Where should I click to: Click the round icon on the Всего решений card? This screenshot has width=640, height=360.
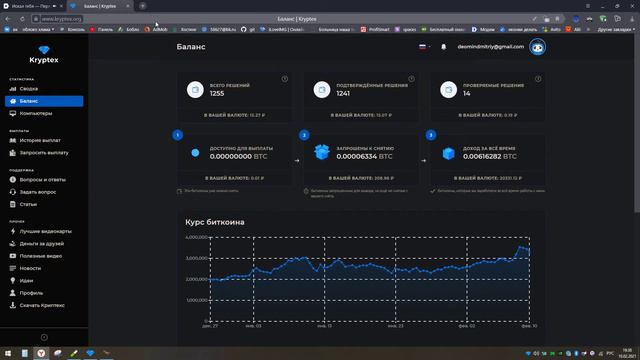(x=195, y=90)
